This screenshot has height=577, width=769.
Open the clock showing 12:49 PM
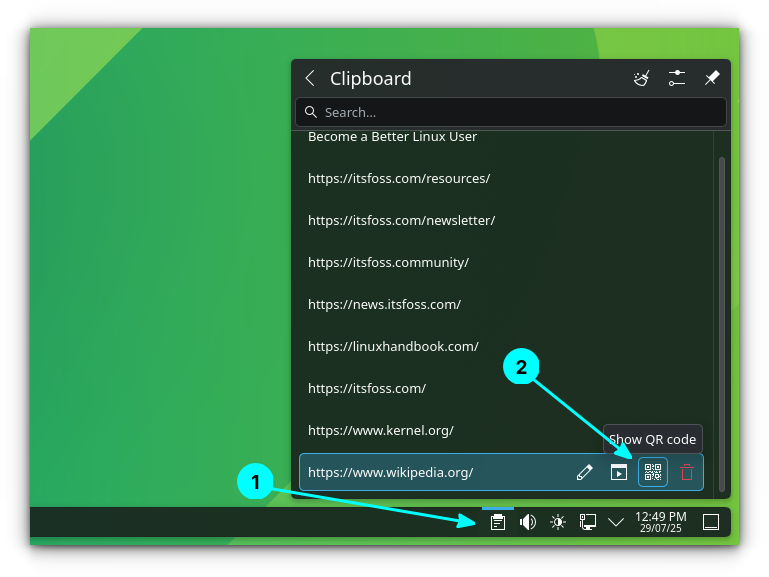click(660, 522)
